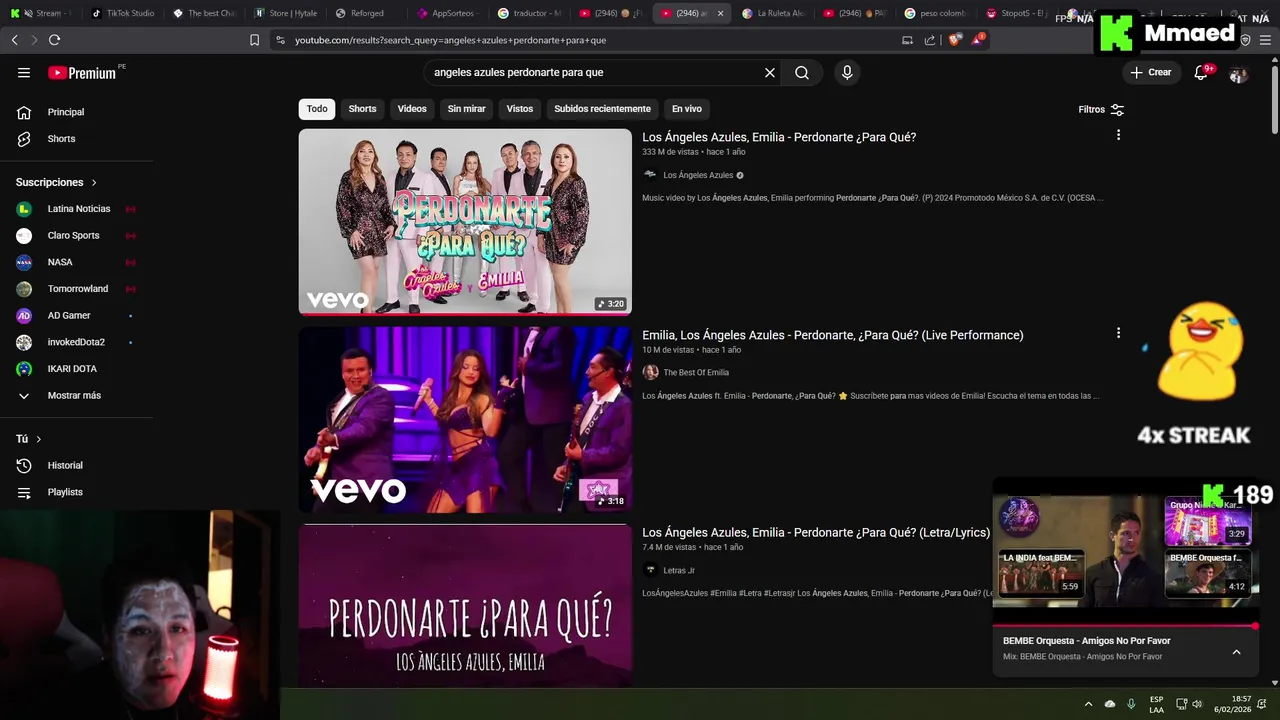Viewport: 1280px width, 720px height.
Task: Open the Live Performance video thumbnail
Action: pos(465,420)
